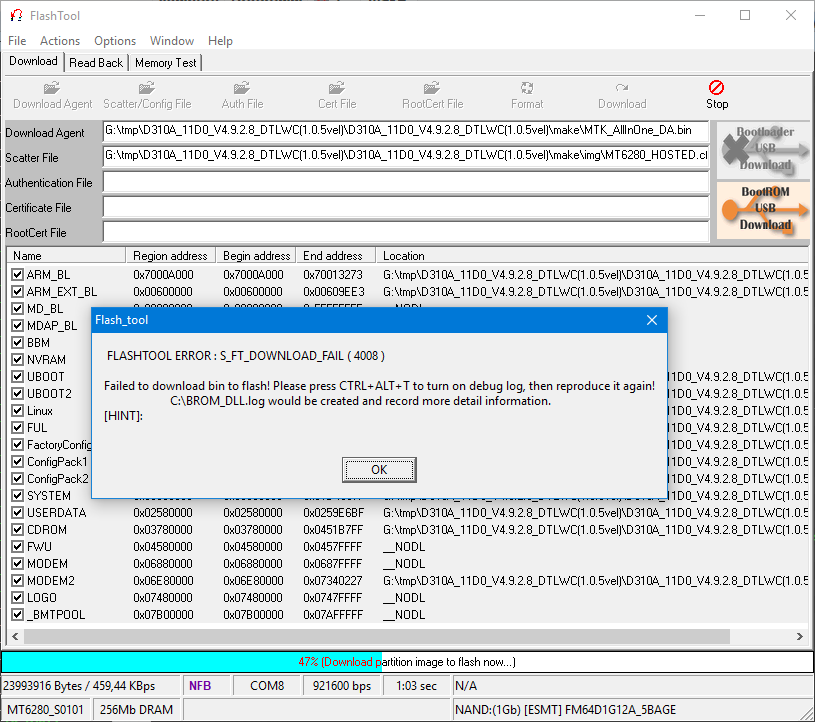
Task: Click the Stop toolbar icon
Action: (716, 89)
